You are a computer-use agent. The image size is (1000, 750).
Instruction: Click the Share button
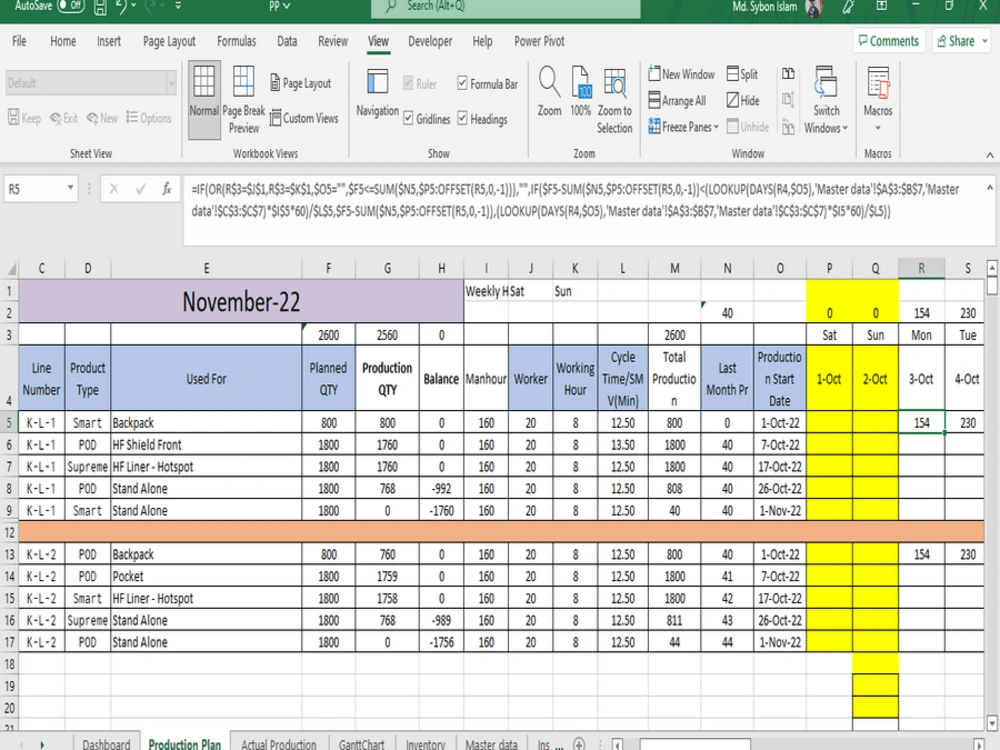pyautogui.click(x=958, y=40)
